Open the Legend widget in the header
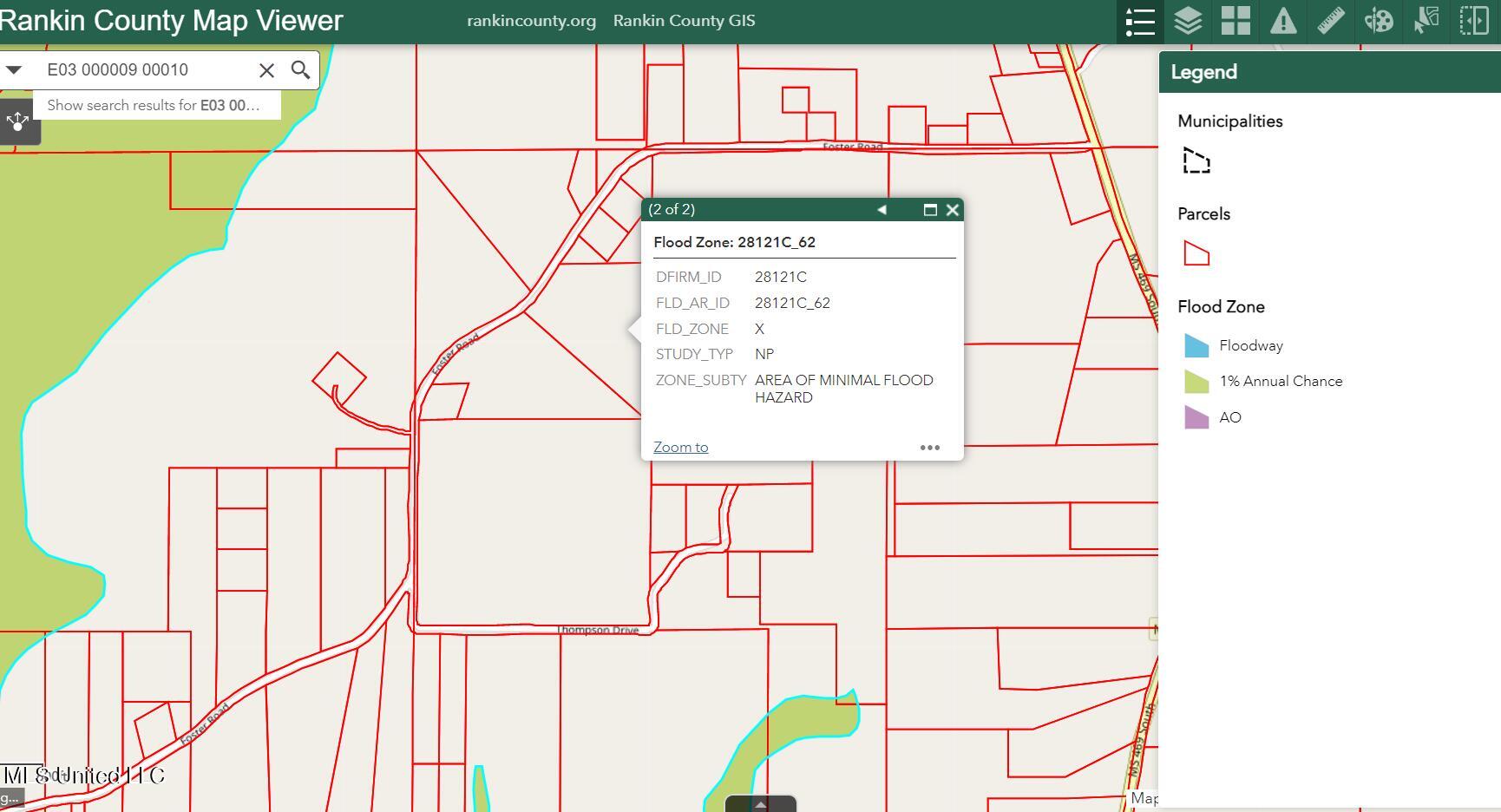The image size is (1501, 812). [1139, 22]
